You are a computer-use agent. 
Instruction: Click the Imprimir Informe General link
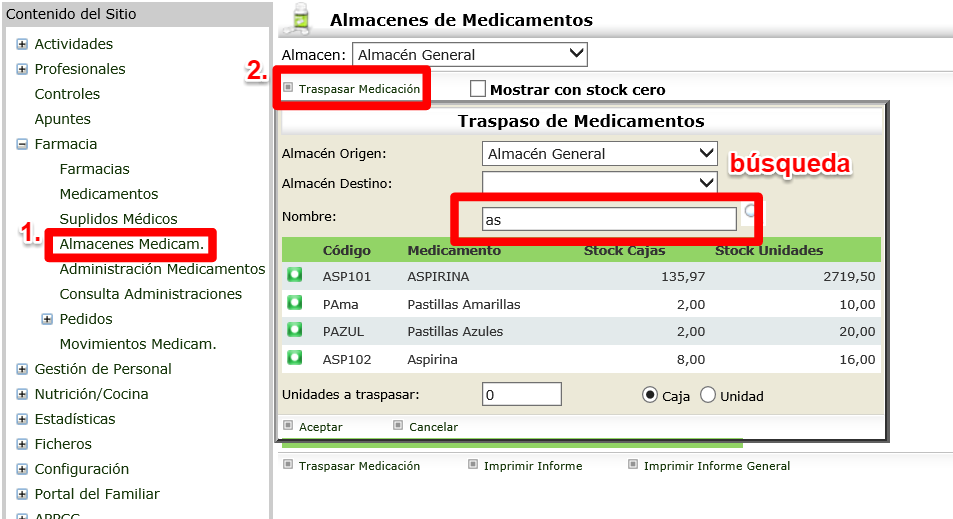(x=716, y=466)
